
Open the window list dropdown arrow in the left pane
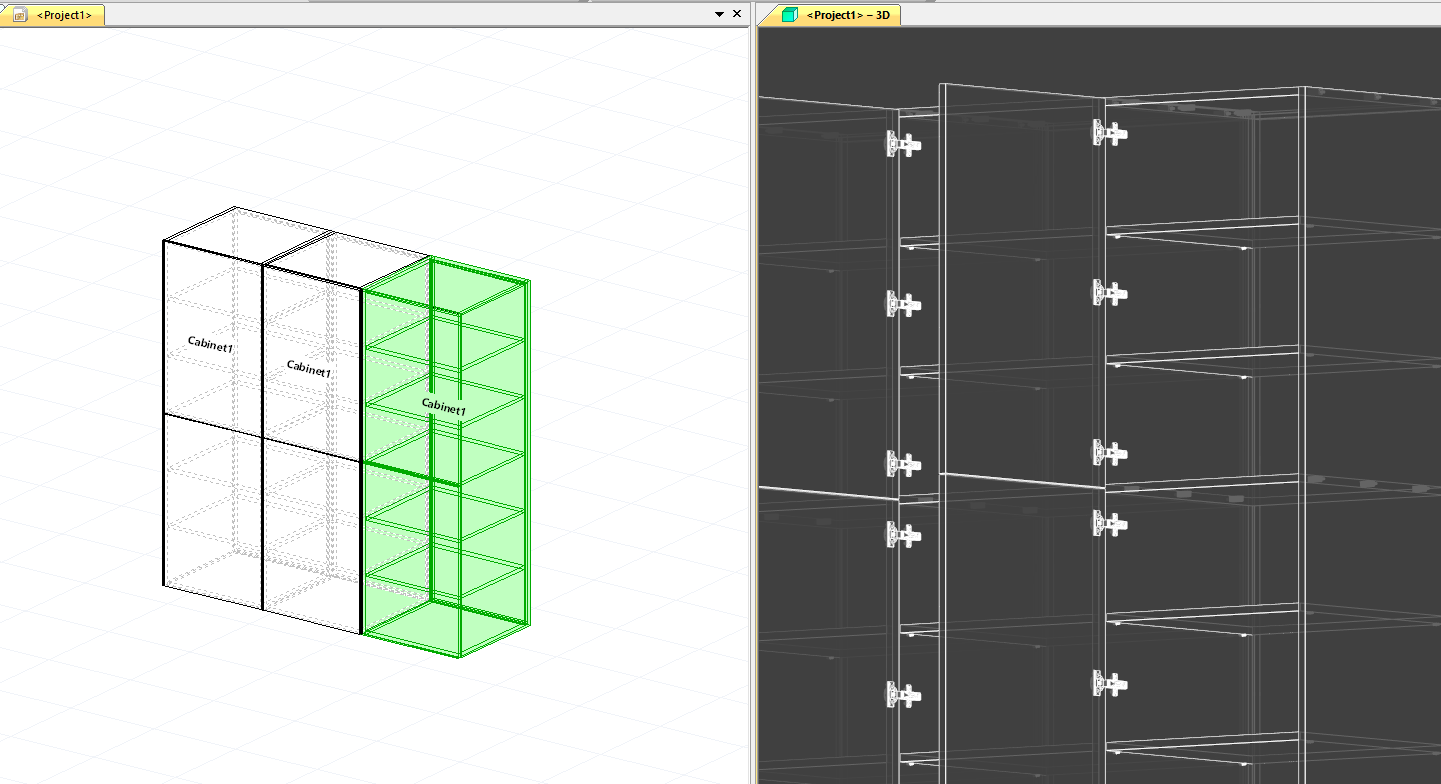click(x=719, y=14)
